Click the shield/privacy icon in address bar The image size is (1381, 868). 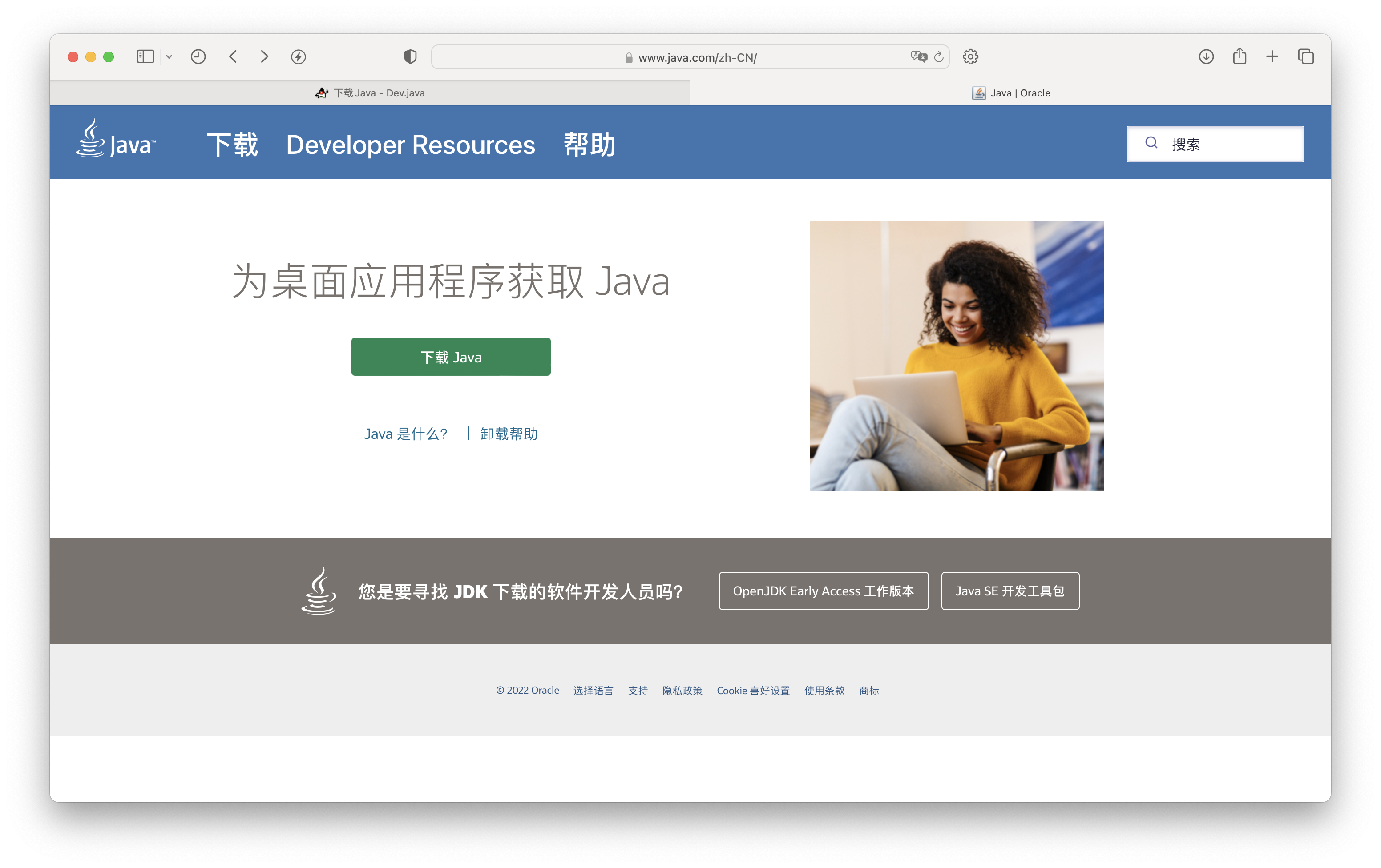click(x=411, y=57)
